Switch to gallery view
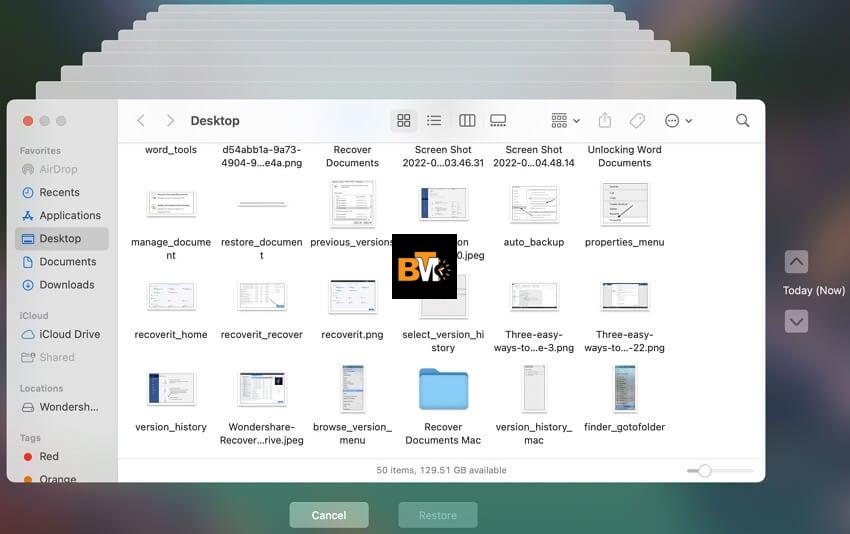Image resolution: width=850 pixels, height=534 pixels. point(498,120)
